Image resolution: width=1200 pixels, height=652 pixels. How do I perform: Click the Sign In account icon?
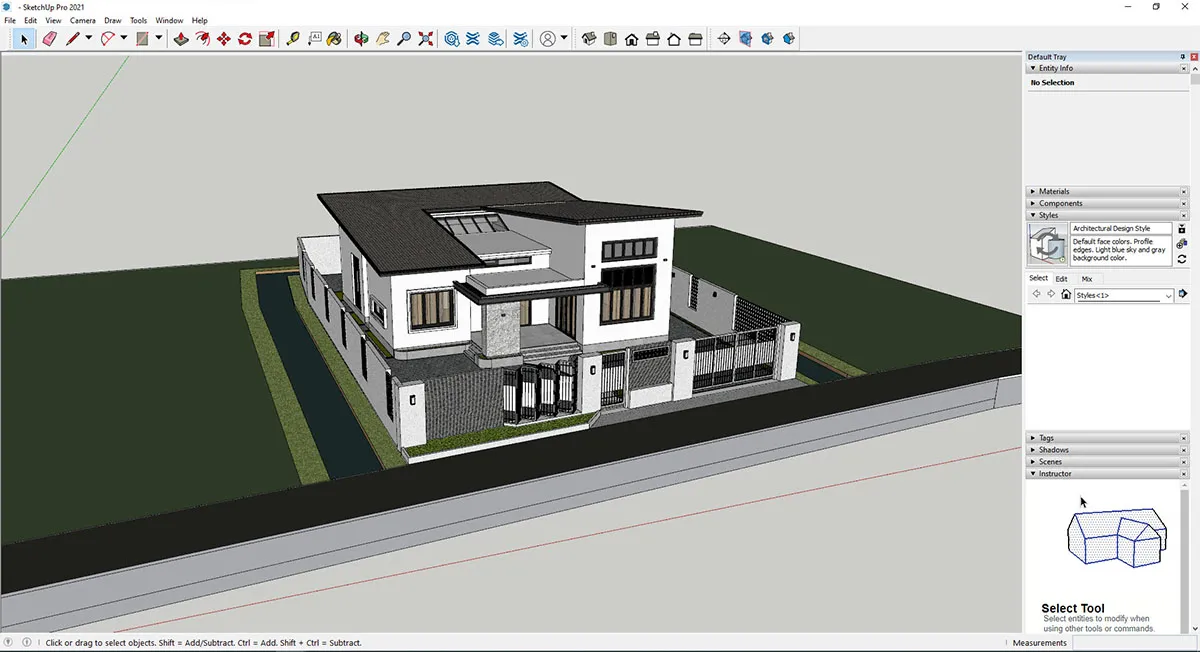548,38
